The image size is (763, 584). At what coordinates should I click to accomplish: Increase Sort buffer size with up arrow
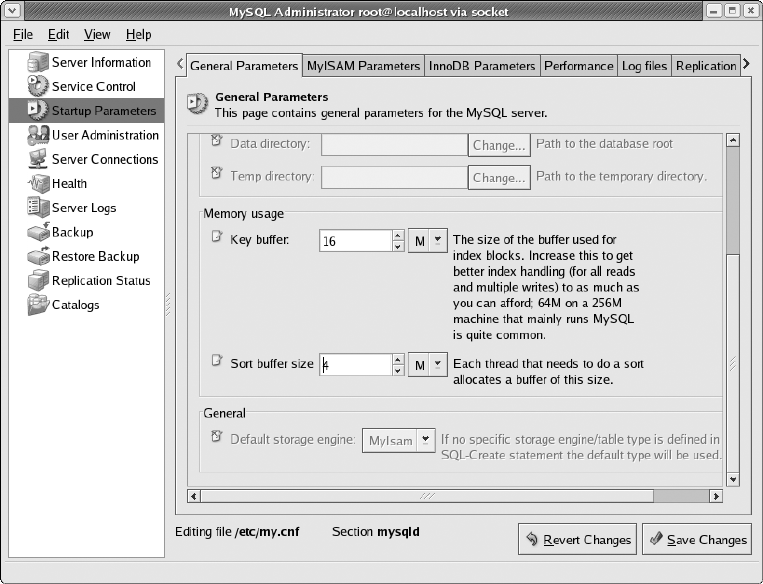[398, 360]
